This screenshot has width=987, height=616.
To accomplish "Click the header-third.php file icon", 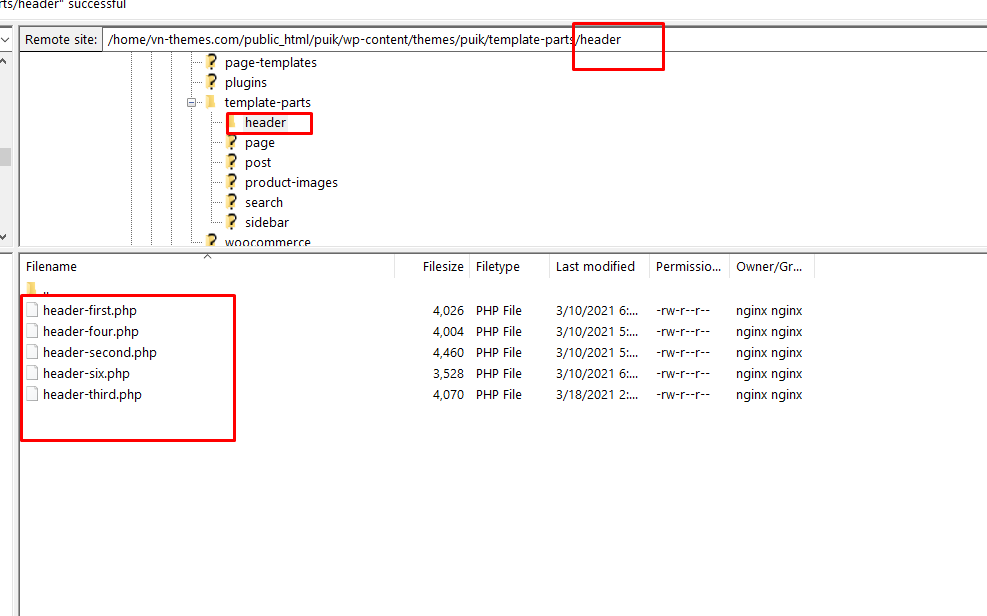I will [33, 395].
